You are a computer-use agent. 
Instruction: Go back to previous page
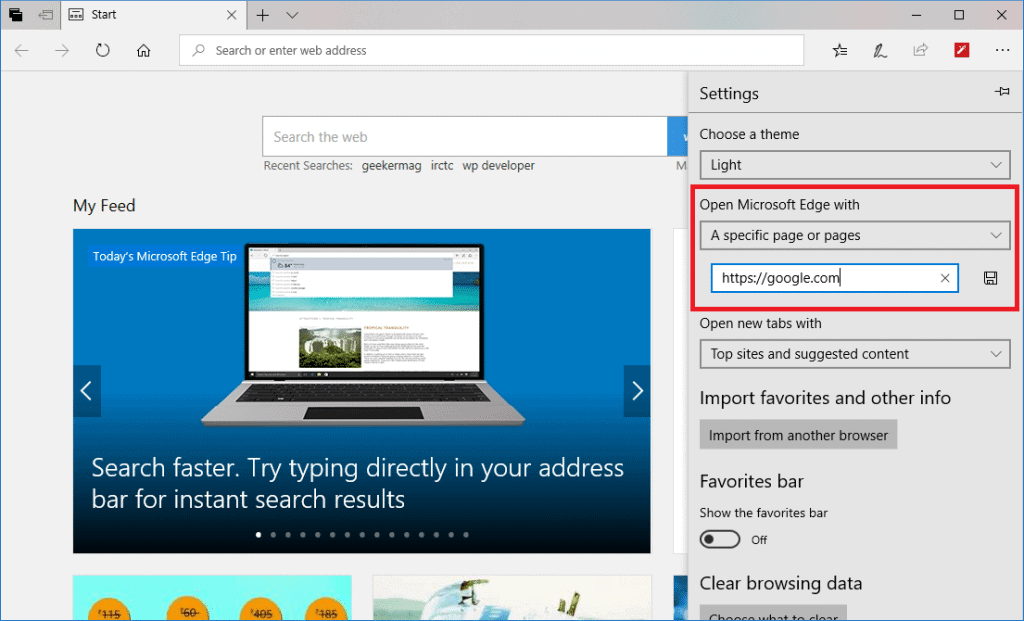(x=22, y=50)
